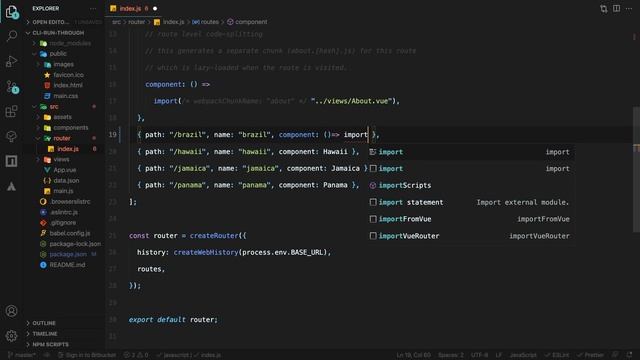Open the triangular A icon in activity bar
This screenshot has height=360, width=640.
(11, 187)
